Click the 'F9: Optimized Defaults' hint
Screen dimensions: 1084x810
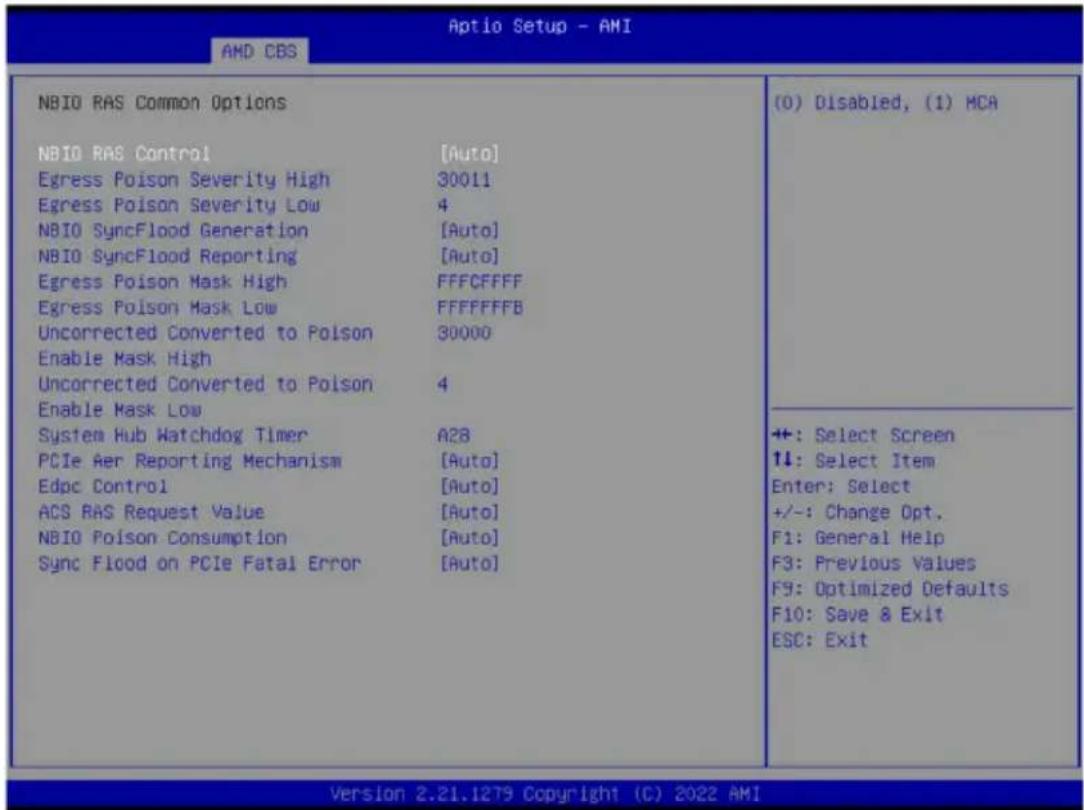tap(890, 589)
